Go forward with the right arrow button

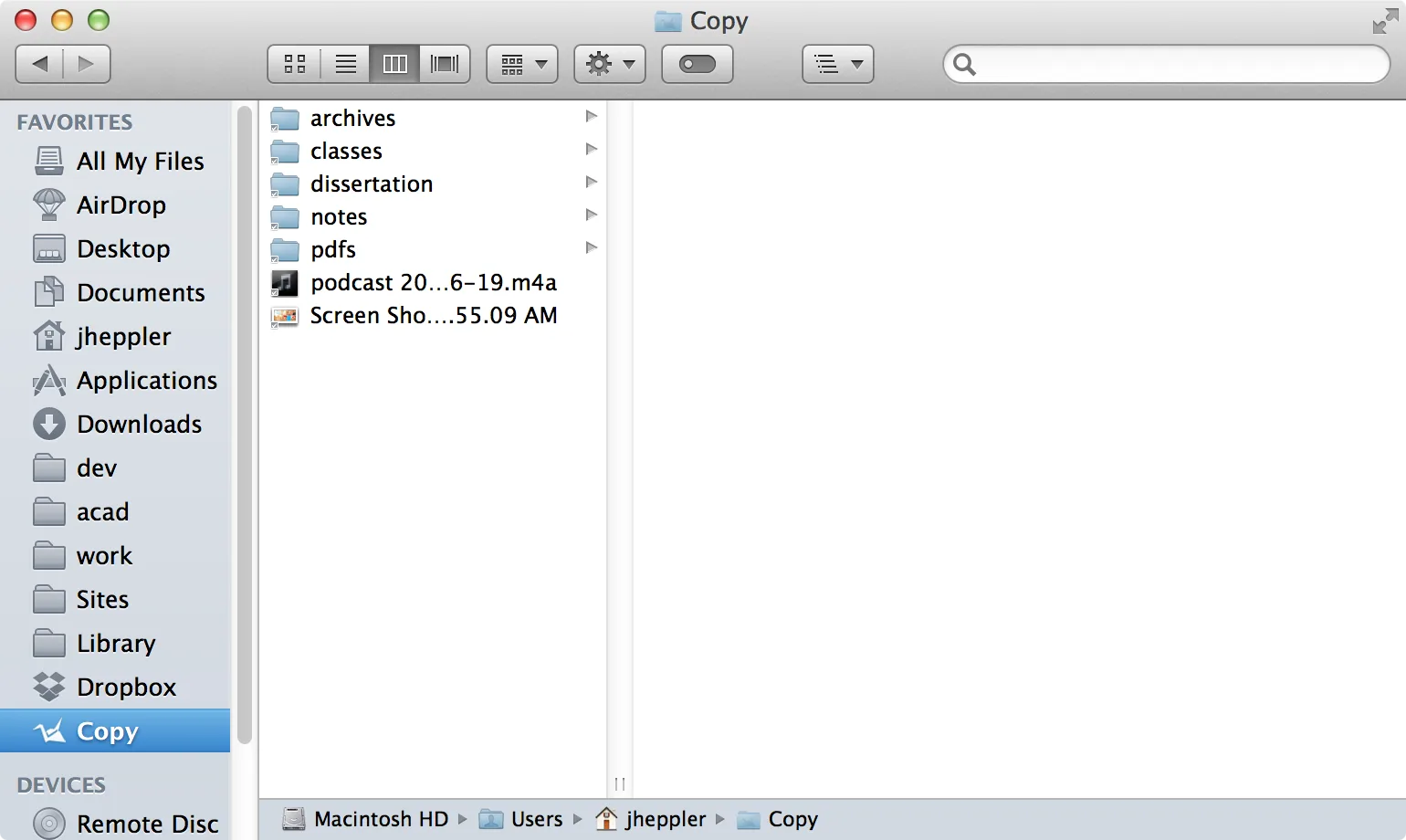pos(87,64)
